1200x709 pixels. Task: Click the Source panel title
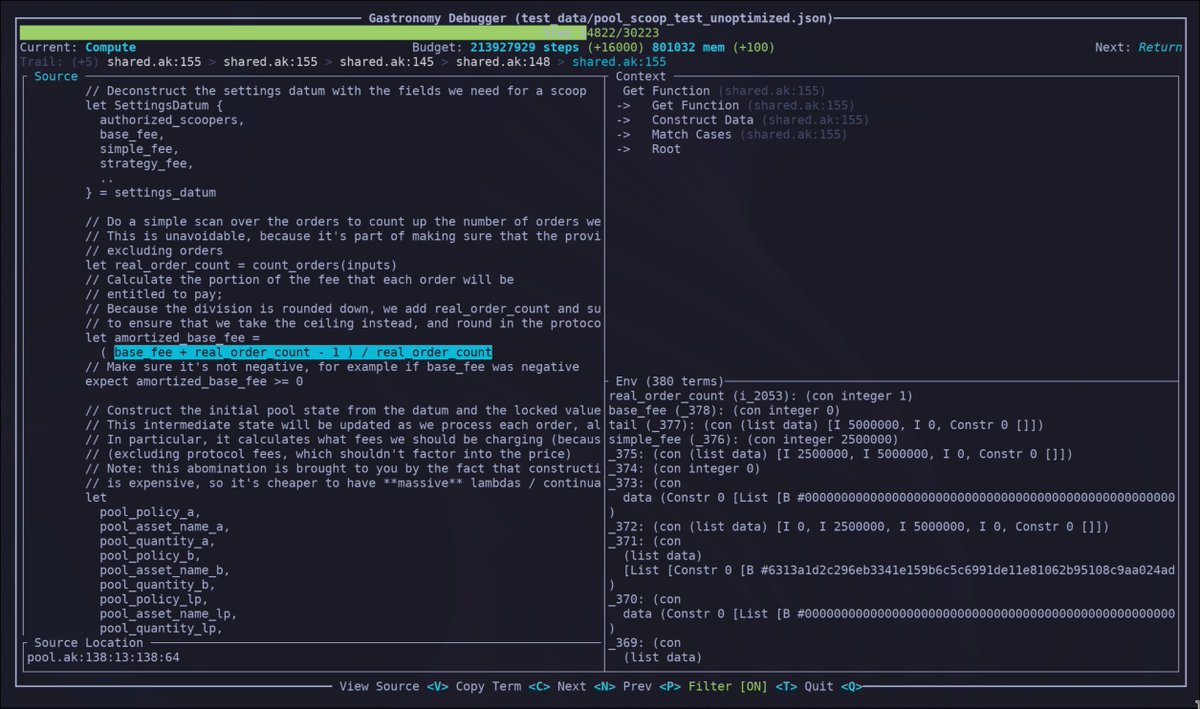(56, 76)
